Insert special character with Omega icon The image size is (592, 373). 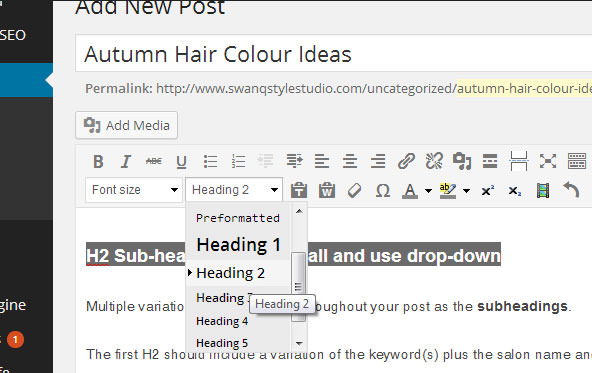pyautogui.click(x=382, y=191)
